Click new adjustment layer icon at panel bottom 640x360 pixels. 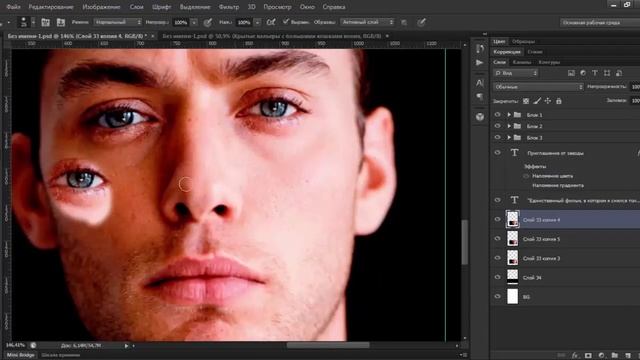pos(602,356)
